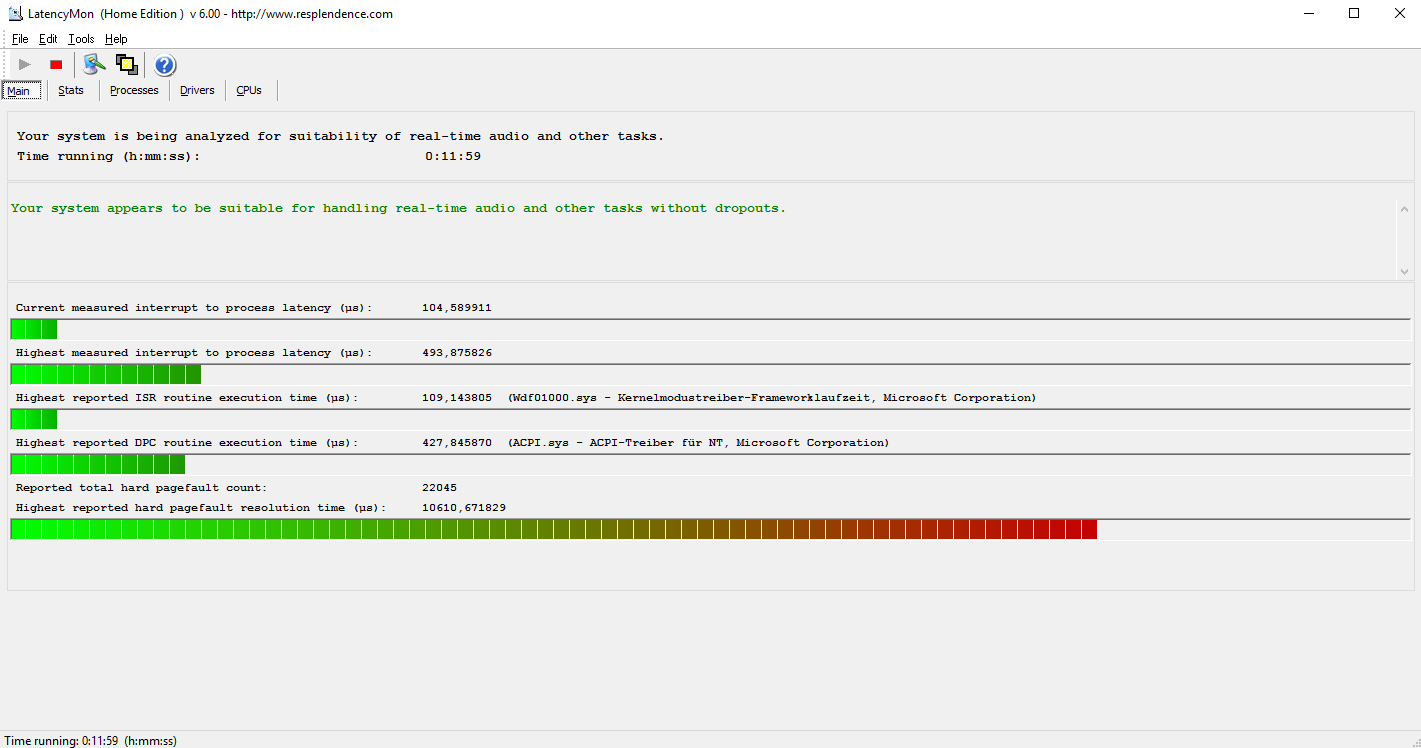Viewport: 1421px width, 748px height.
Task: Open the Tools menu
Action: click(81, 39)
